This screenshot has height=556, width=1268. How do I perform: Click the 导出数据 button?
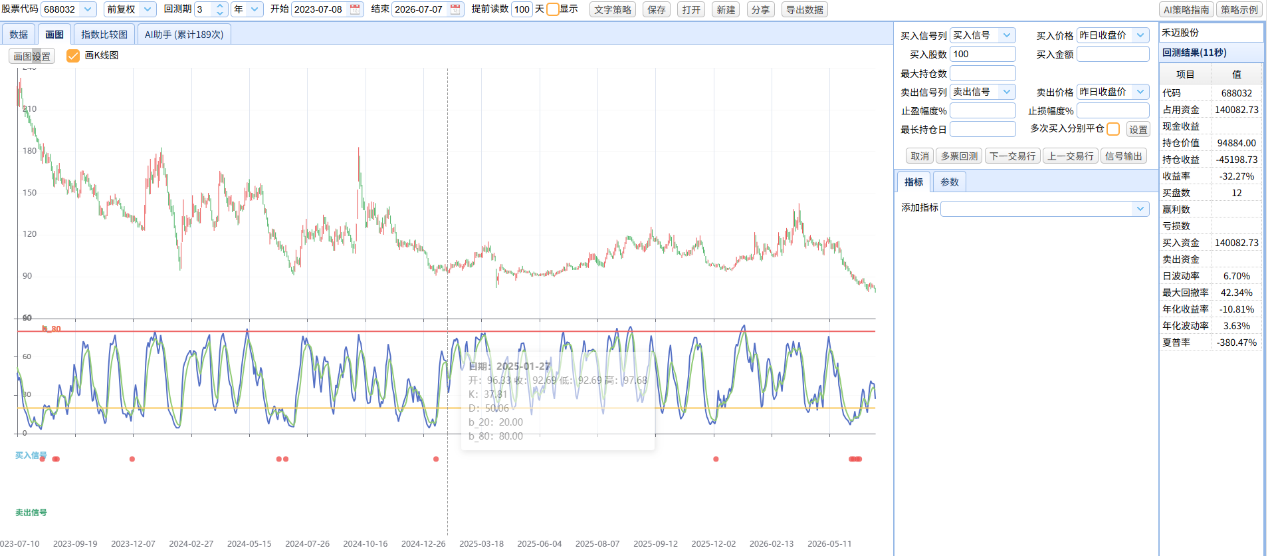[804, 9]
